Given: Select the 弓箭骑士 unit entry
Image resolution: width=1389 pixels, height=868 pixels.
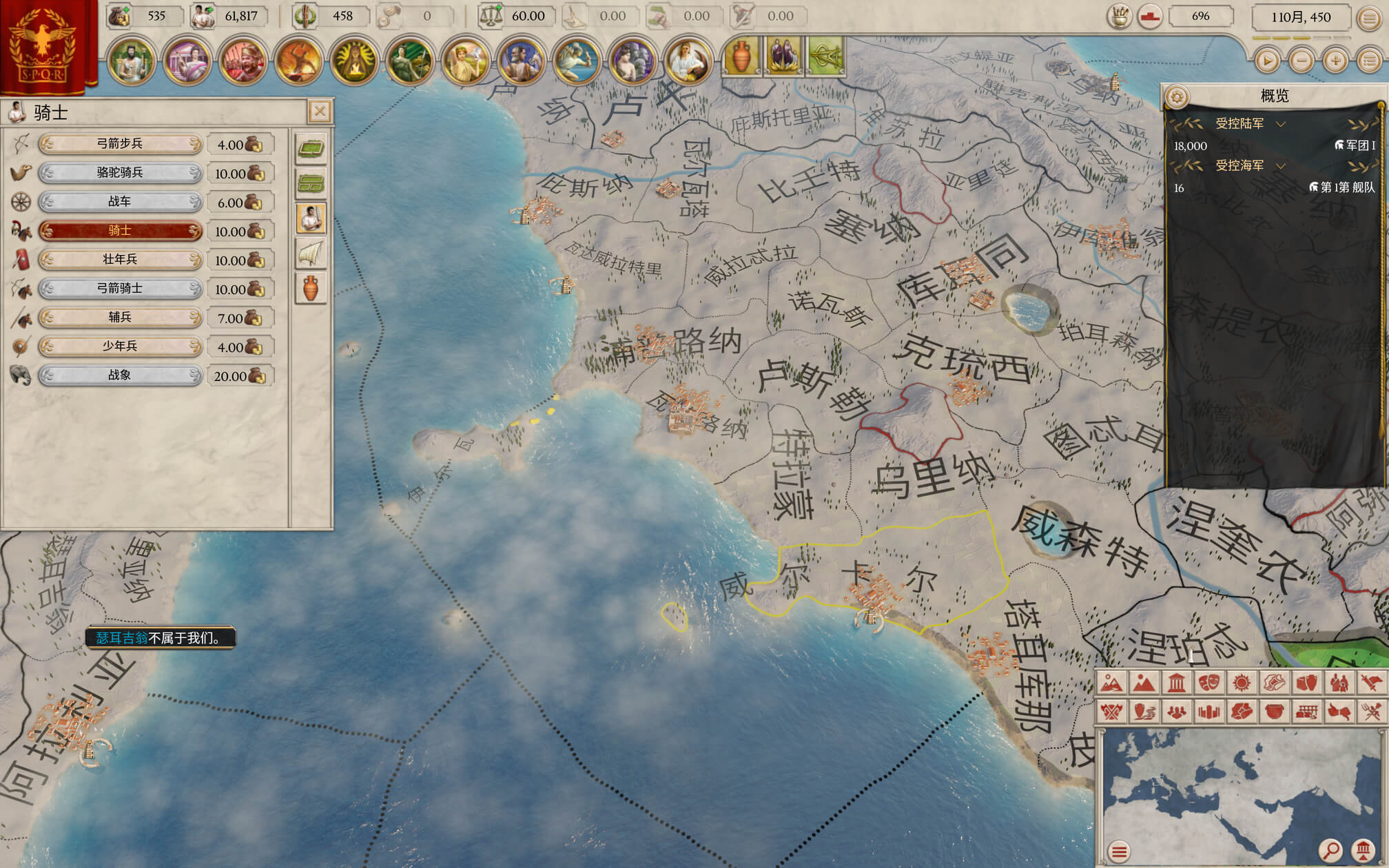Looking at the screenshot, I should click(x=120, y=288).
